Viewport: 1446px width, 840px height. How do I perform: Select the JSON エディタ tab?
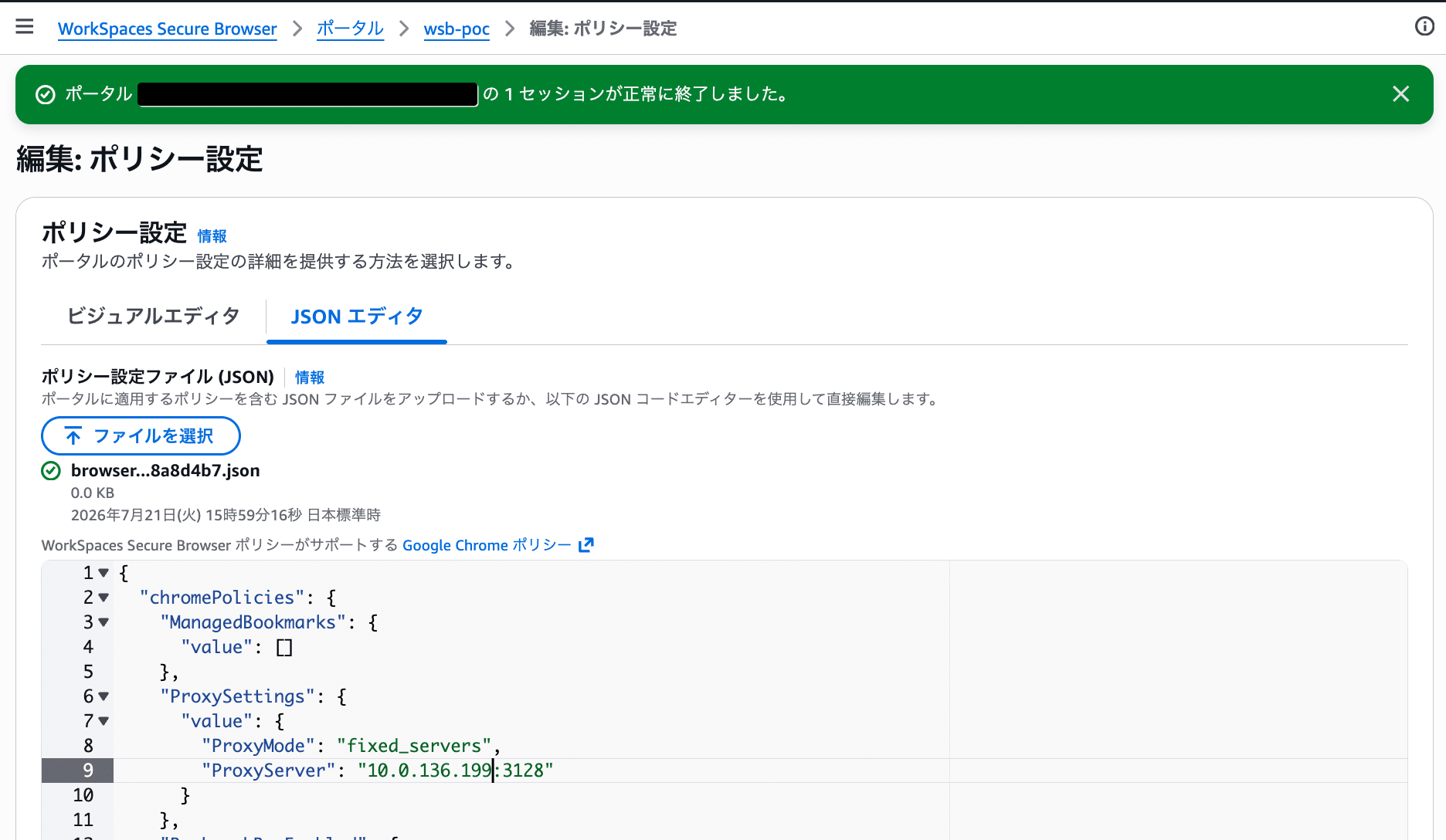pyautogui.click(x=357, y=317)
